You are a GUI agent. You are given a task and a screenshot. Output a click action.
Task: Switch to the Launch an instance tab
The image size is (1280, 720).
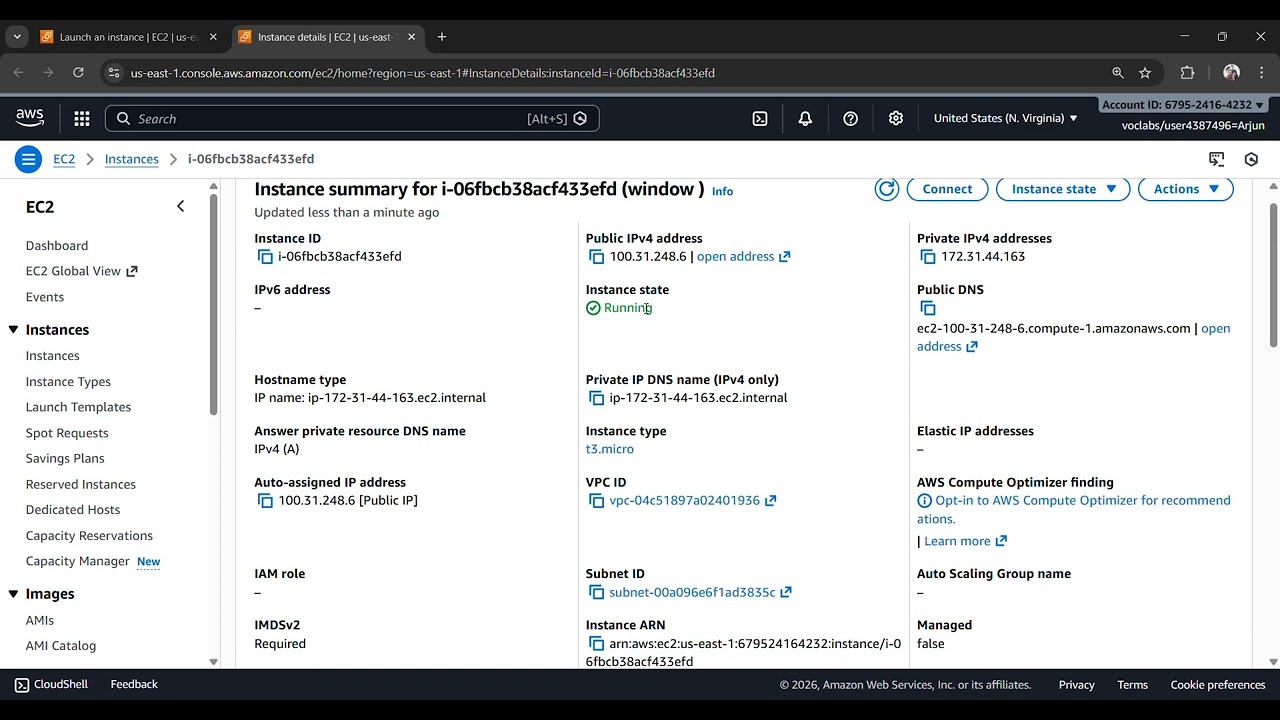[129, 37]
